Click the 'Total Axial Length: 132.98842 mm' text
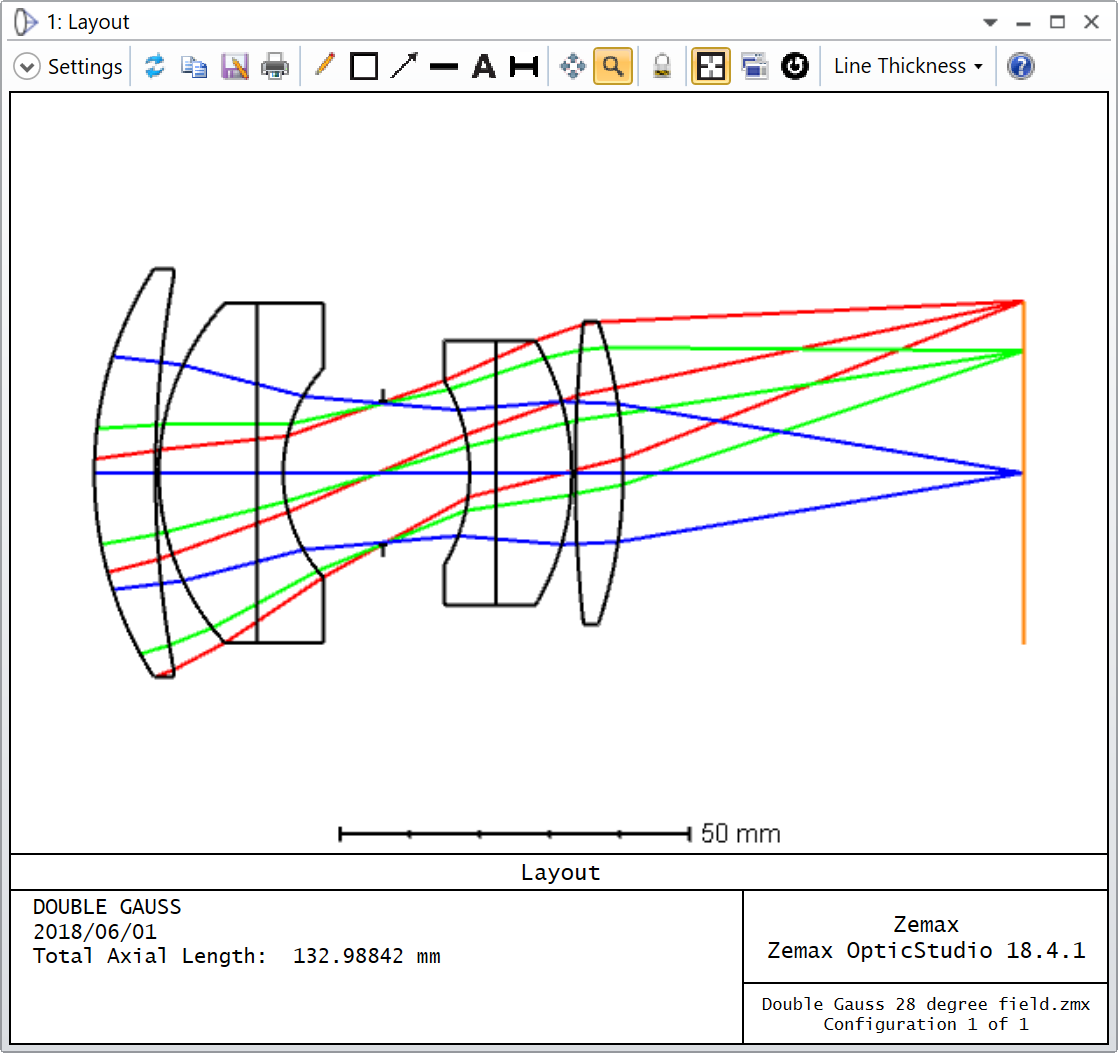 click(x=237, y=956)
